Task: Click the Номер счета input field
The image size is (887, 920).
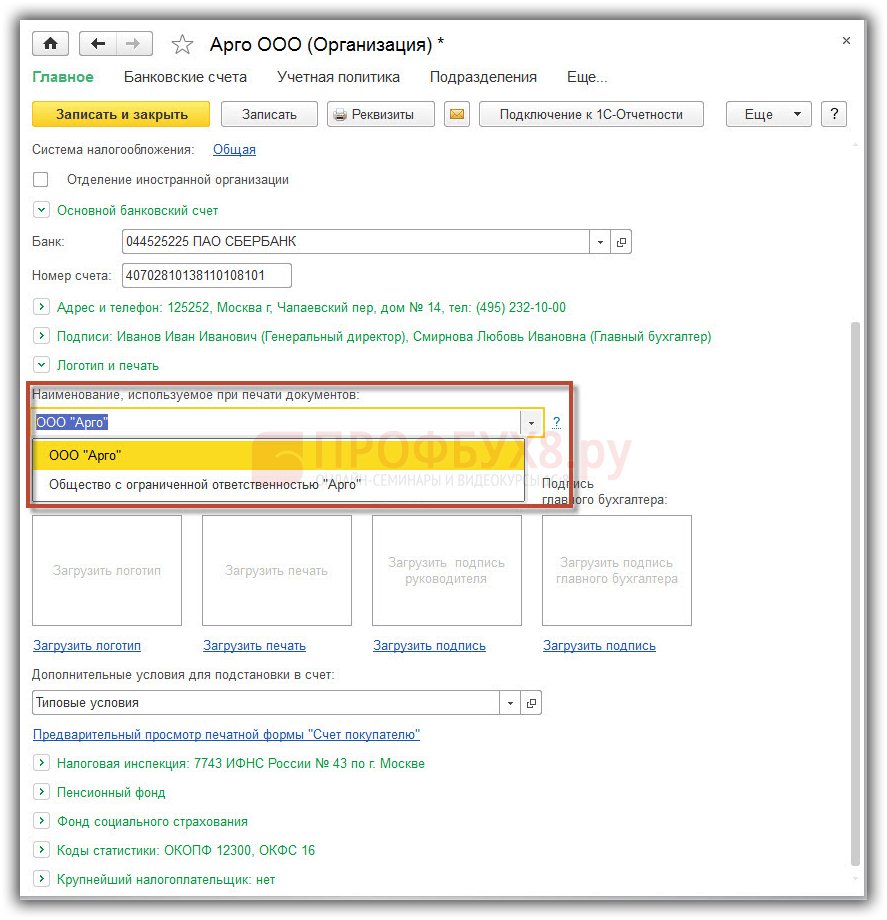Action: [x=206, y=275]
